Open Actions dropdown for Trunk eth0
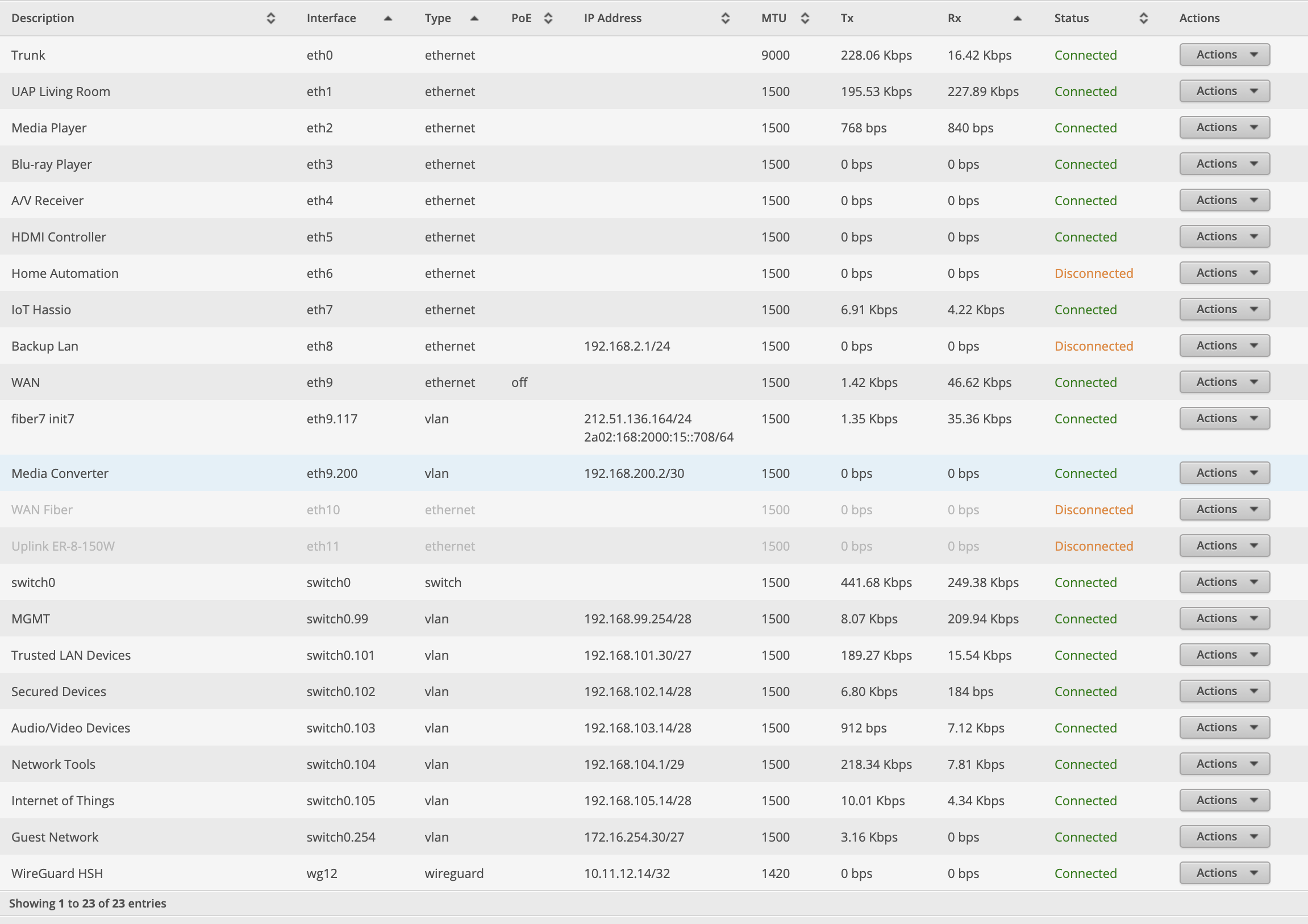The height and width of the screenshot is (924, 1308). click(x=1224, y=55)
